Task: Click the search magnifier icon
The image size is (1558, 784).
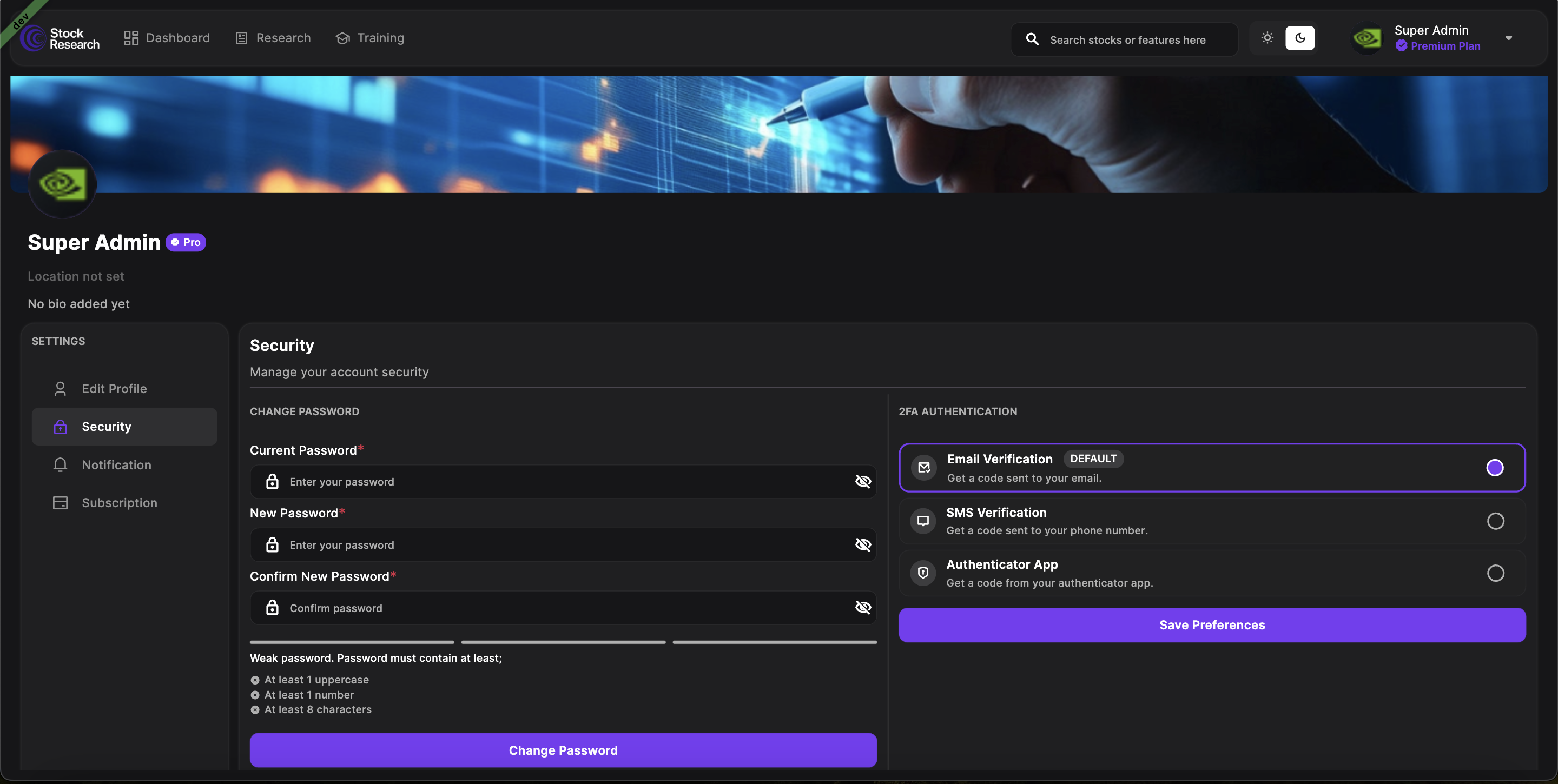Action: pyautogui.click(x=1032, y=39)
